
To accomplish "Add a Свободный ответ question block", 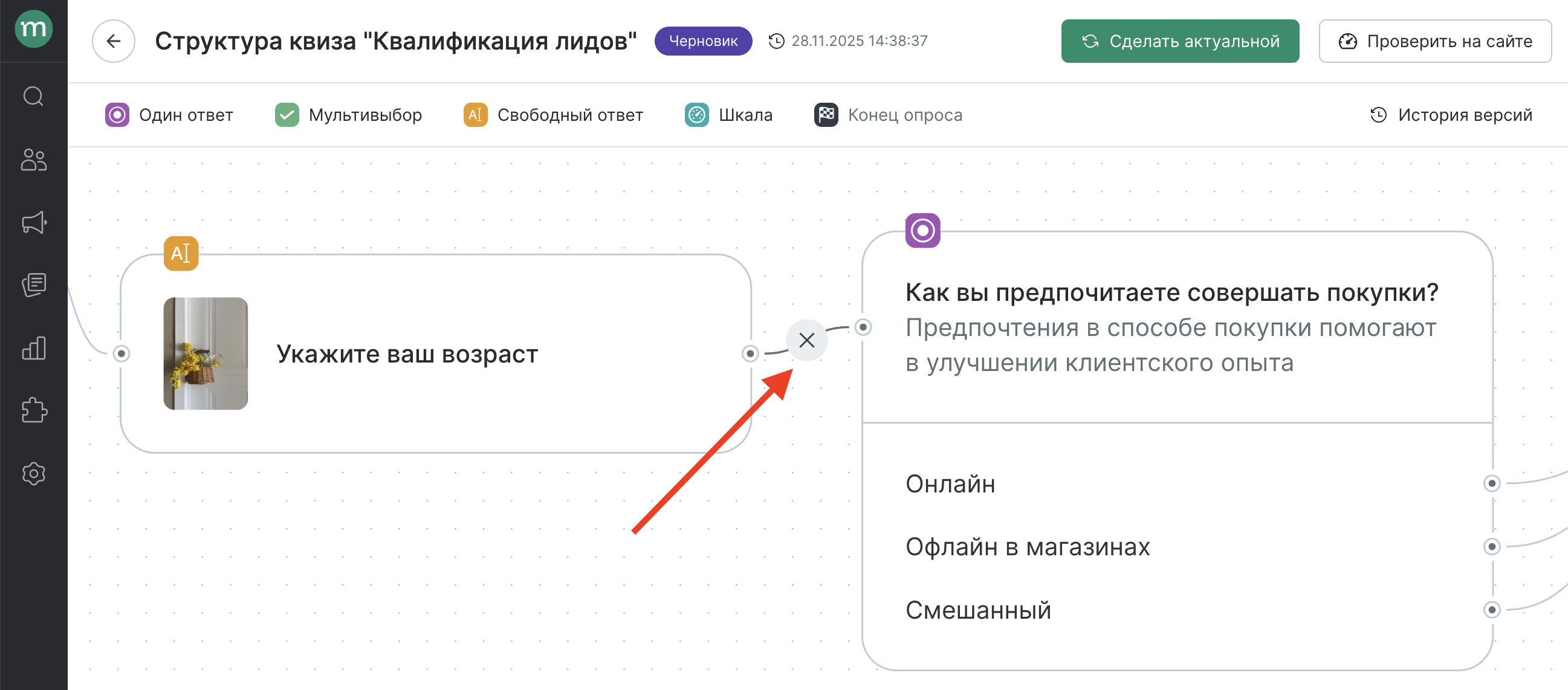I will [x=553, y=115].
